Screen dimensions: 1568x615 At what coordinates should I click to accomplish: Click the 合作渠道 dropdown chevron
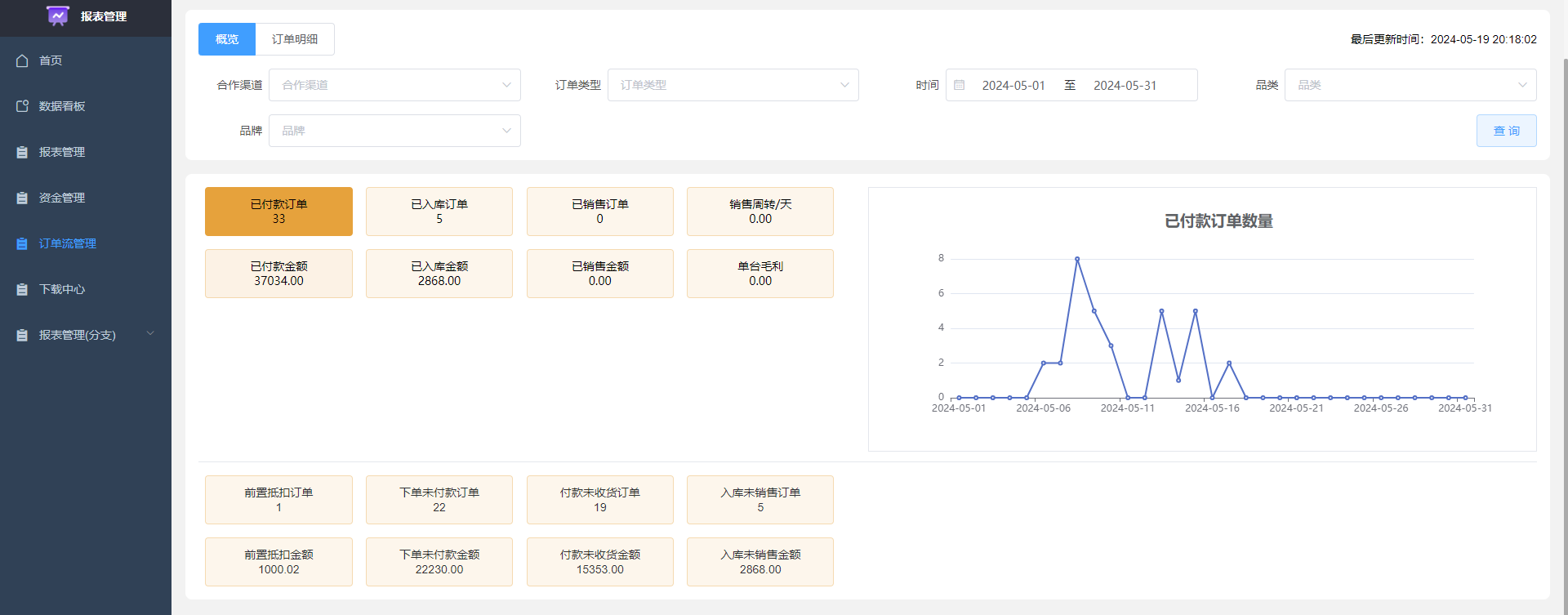pyautogui.click(x=506, y=85)
